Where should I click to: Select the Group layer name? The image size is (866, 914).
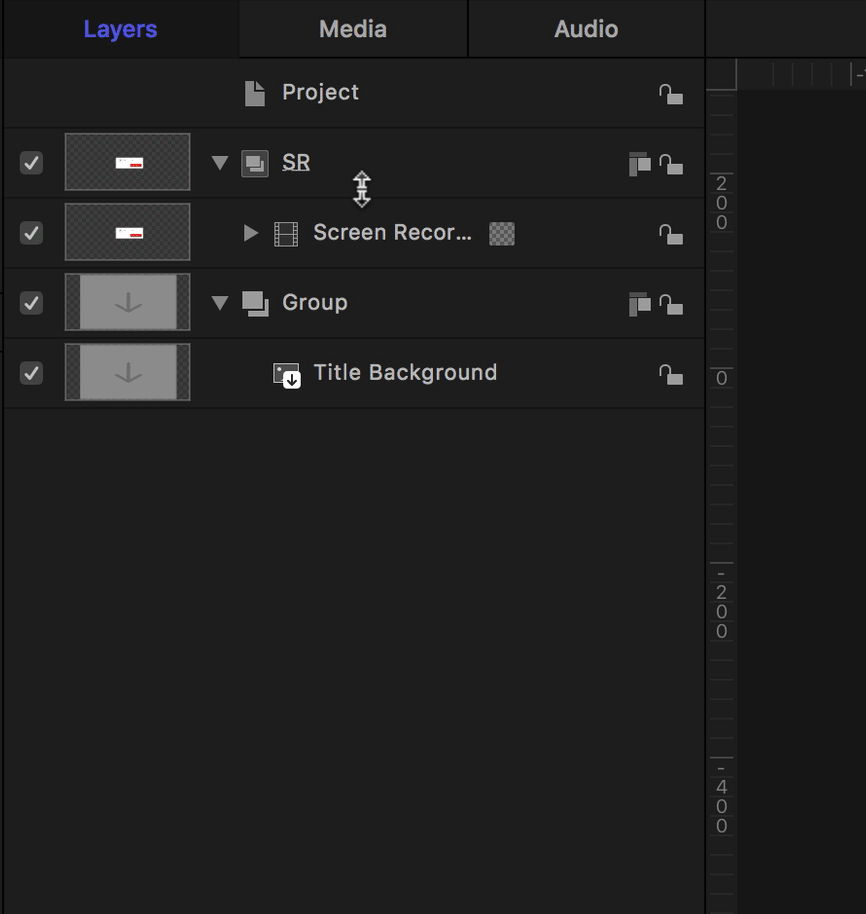click(x=315, y=303)
